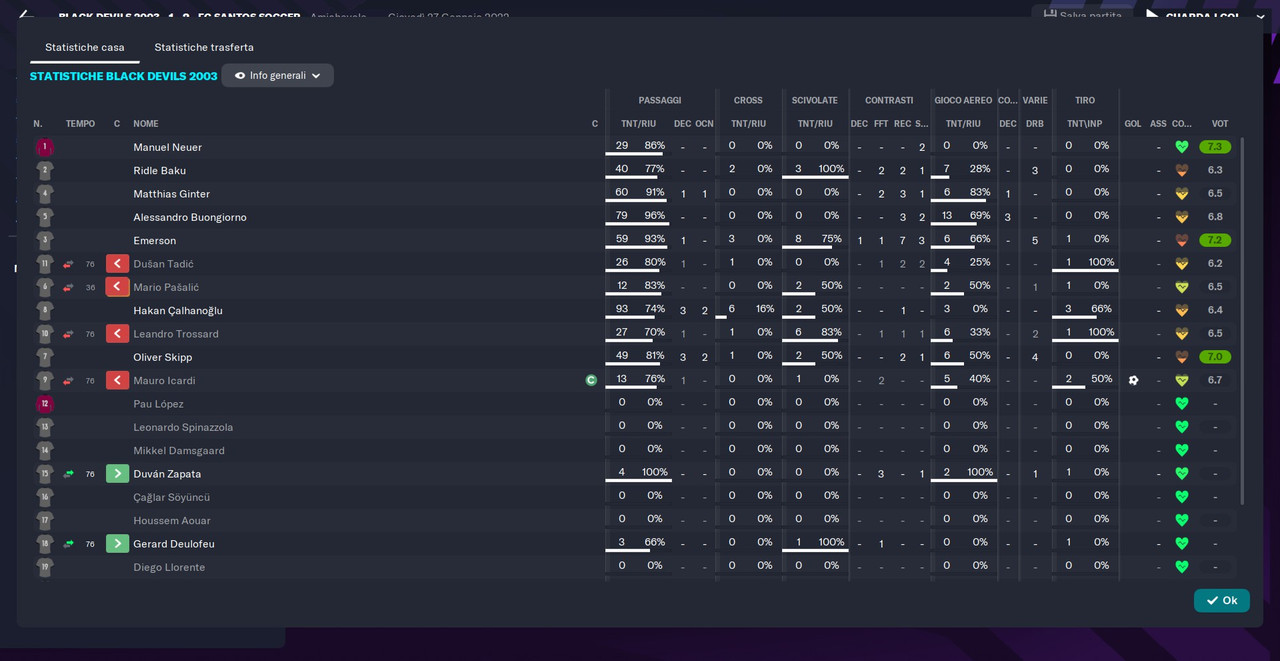Switch to the Statistiche trasferta tab
Image resolution: width=1280 pixels, height=661 pixels.
(x=204, y=47)
